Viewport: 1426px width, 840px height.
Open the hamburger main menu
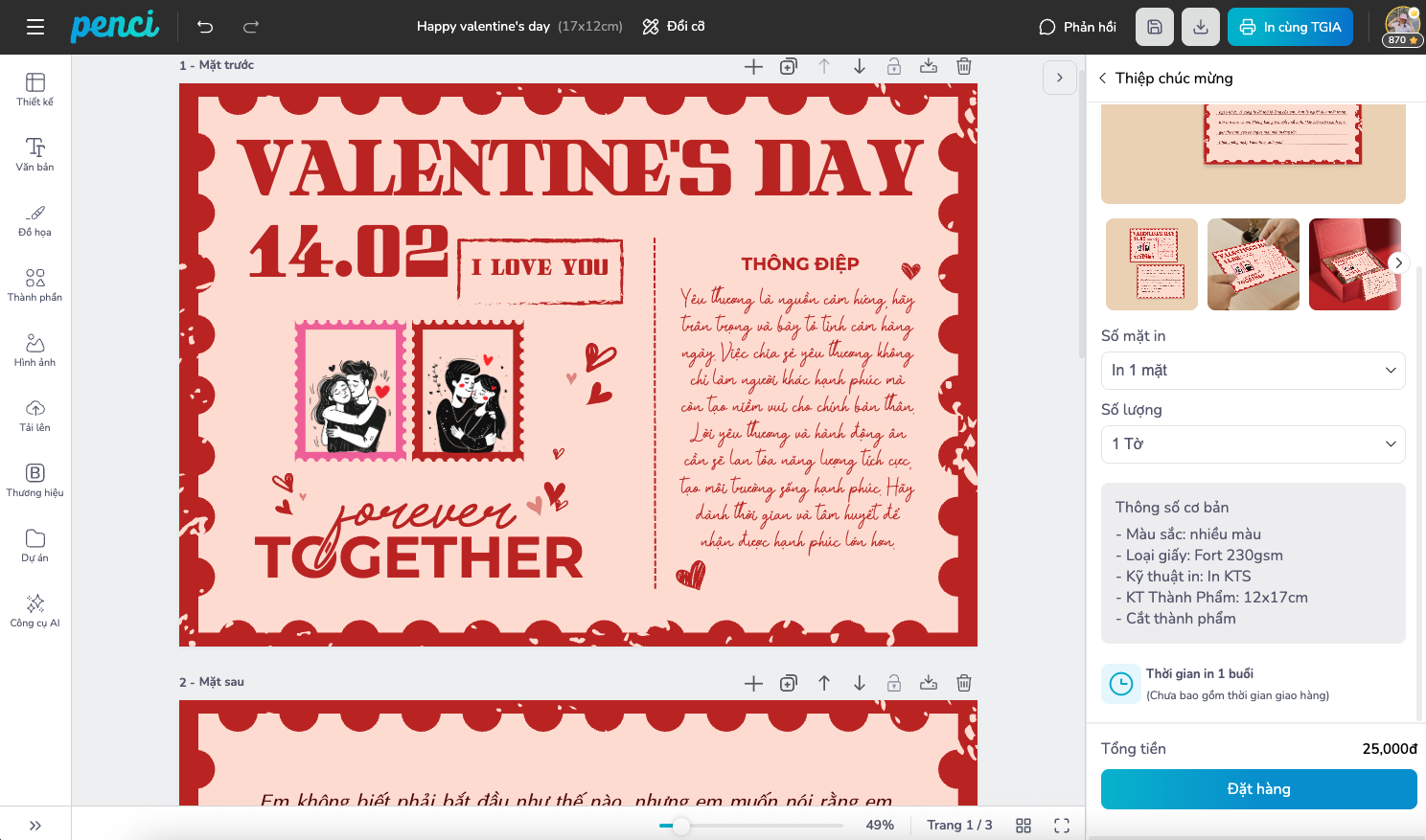35,27
